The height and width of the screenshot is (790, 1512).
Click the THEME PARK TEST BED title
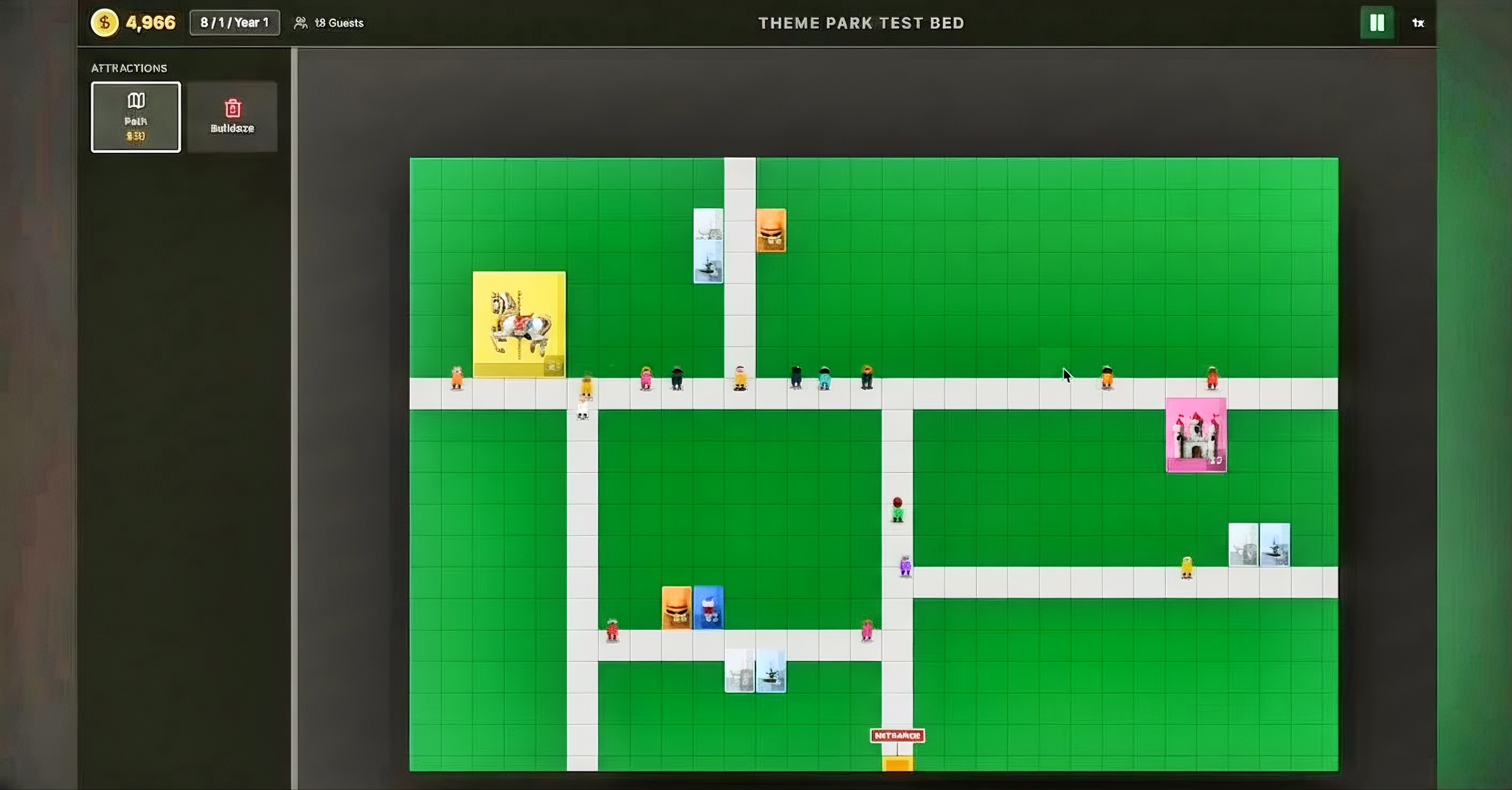(x=861, y=23)
